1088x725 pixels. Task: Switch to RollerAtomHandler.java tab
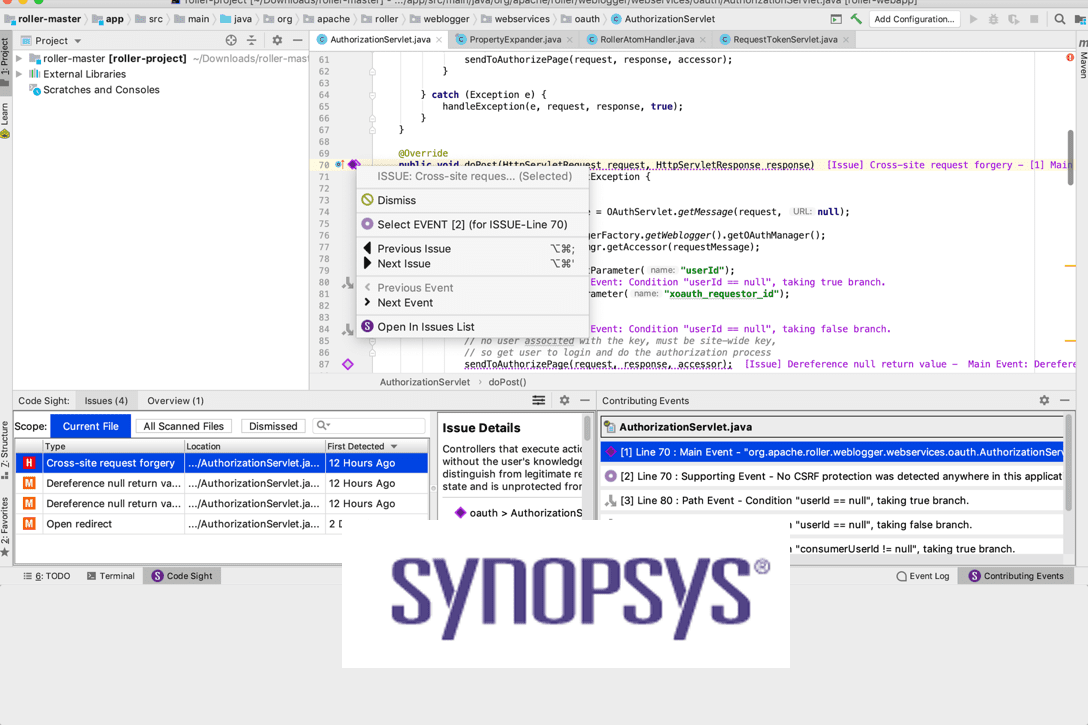pyautogui.click(x=646, y=40)
